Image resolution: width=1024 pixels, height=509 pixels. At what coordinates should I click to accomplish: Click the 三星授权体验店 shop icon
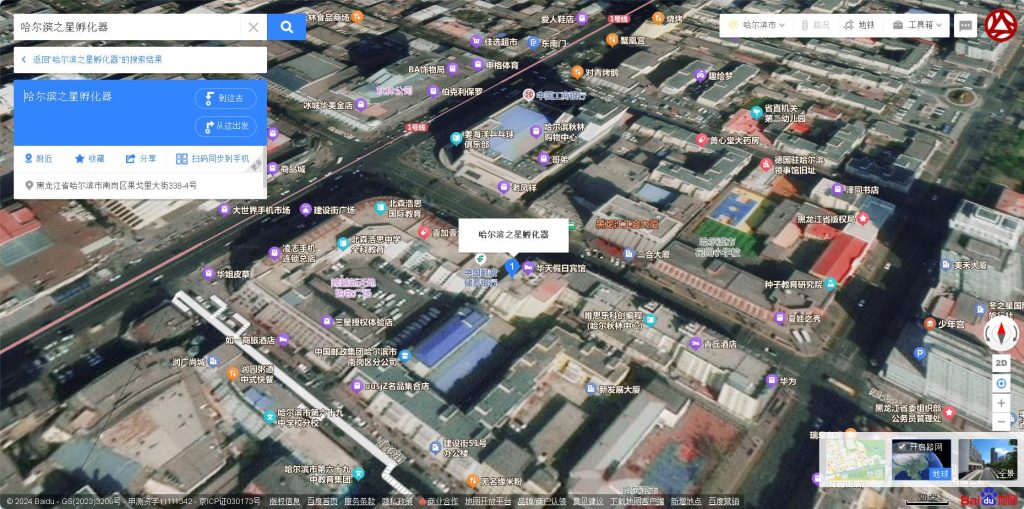tap(327, 321)
